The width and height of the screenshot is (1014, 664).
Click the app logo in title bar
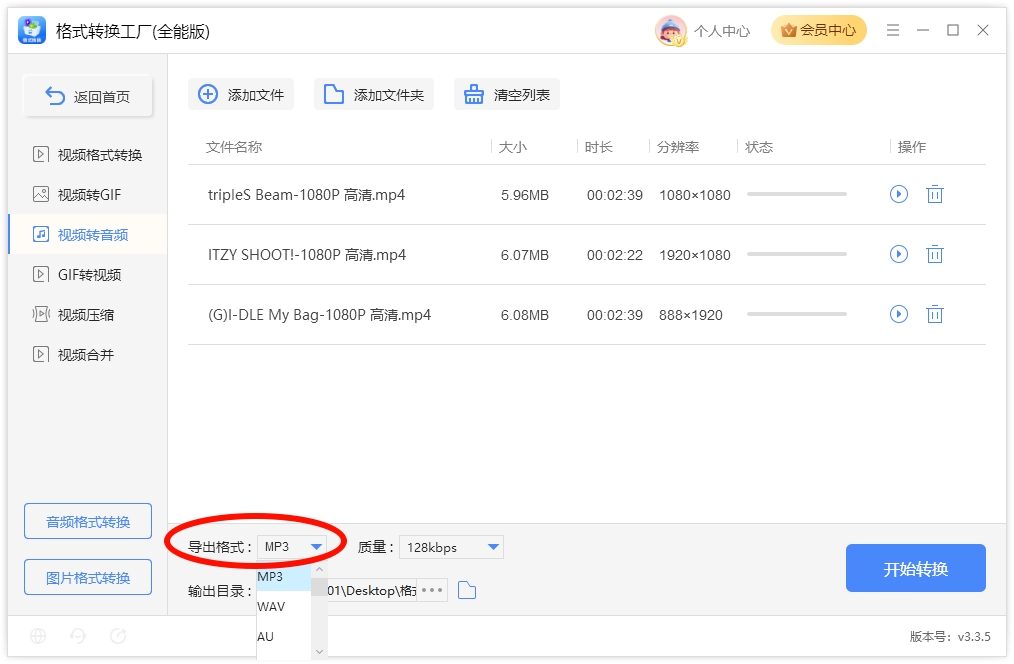(x=32, y=30)
